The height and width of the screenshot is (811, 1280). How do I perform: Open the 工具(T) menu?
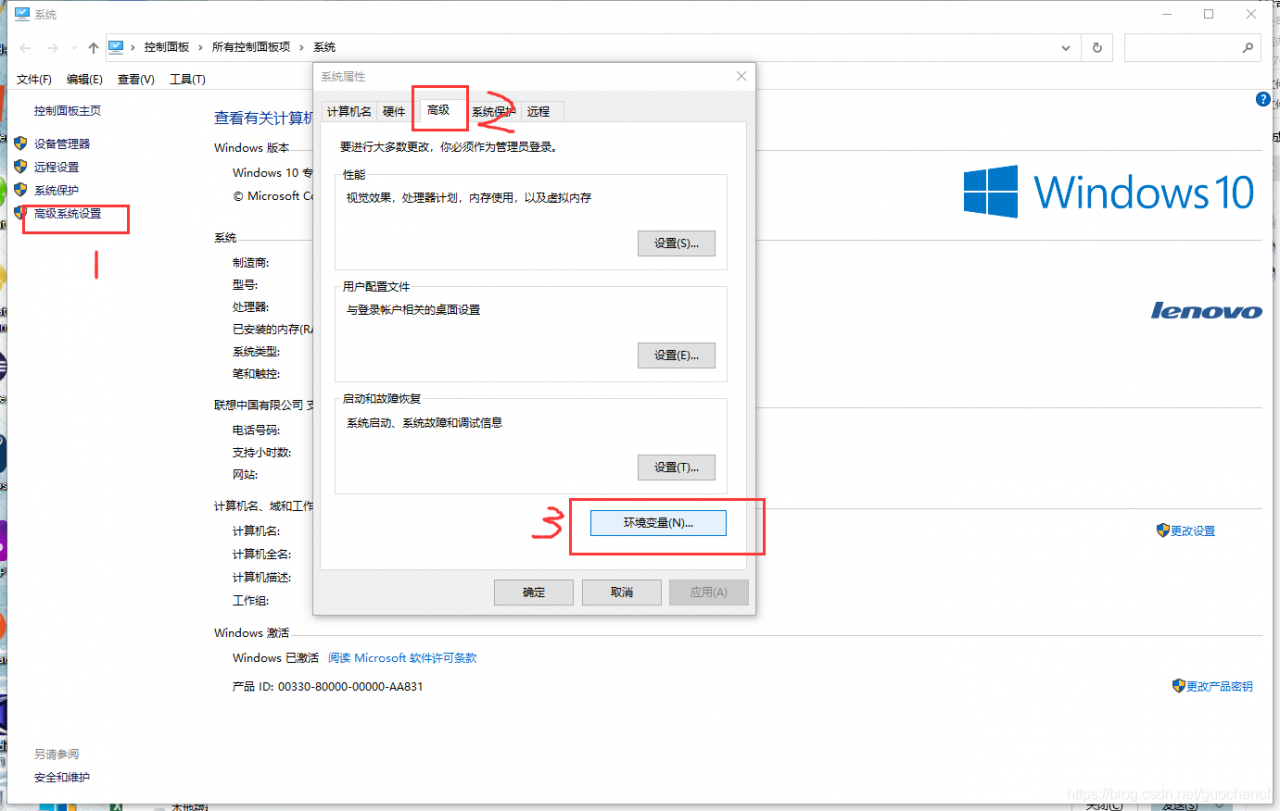(x=187, y=79)
